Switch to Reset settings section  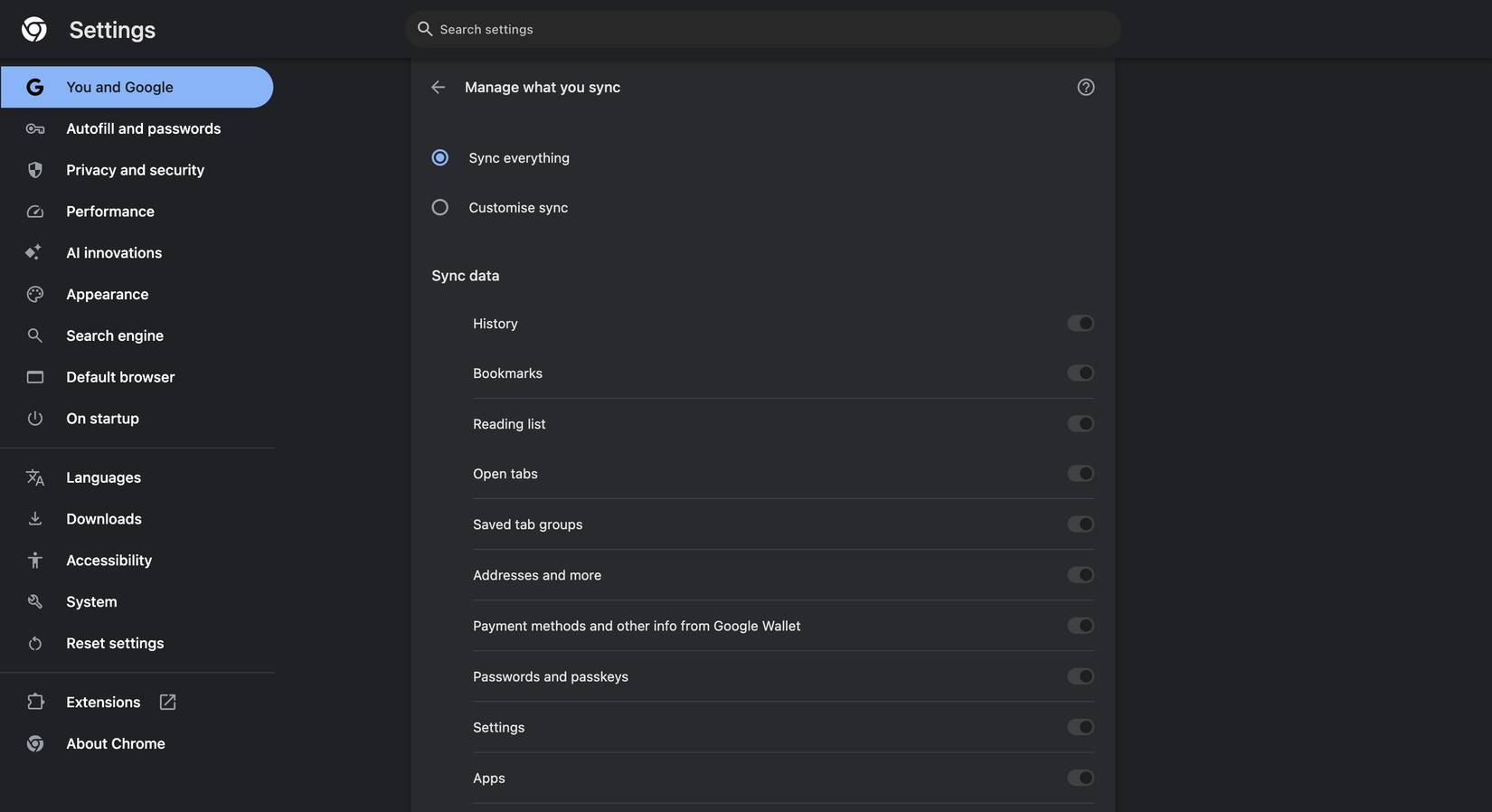[x=115, y=642]
